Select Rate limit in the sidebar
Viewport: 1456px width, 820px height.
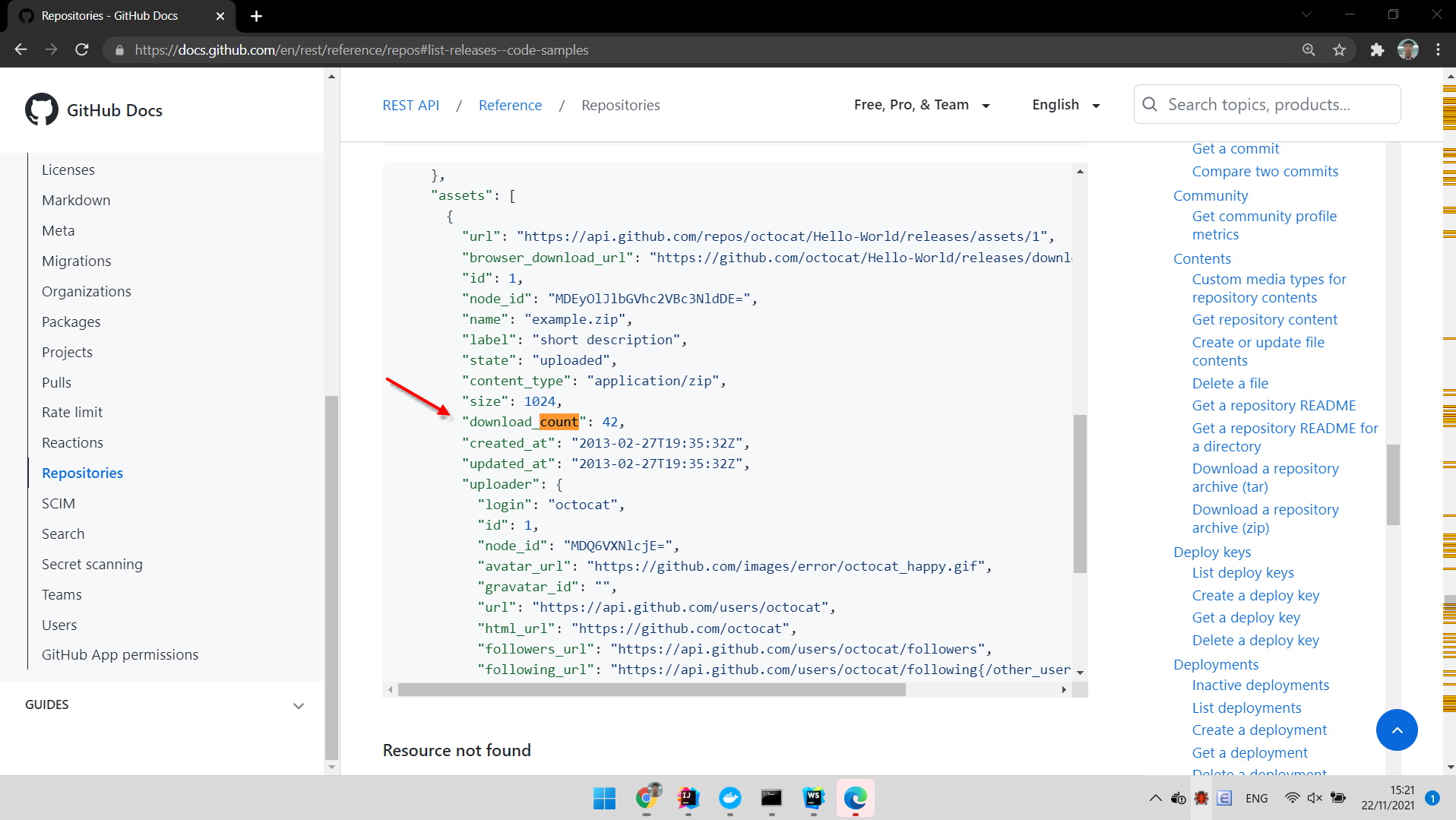(x=72, y=412)
